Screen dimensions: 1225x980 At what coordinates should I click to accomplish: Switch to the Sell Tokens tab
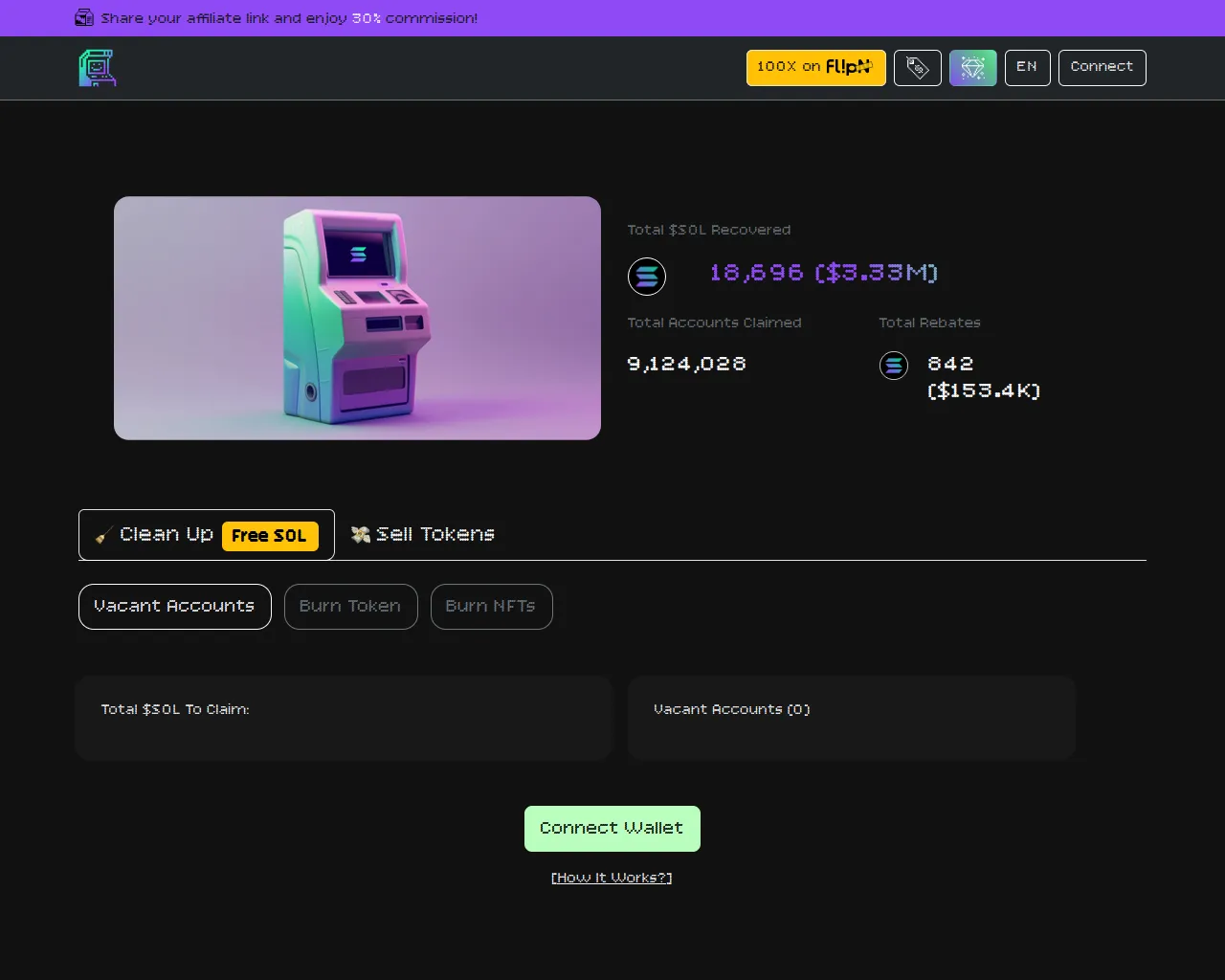(423, 535)
